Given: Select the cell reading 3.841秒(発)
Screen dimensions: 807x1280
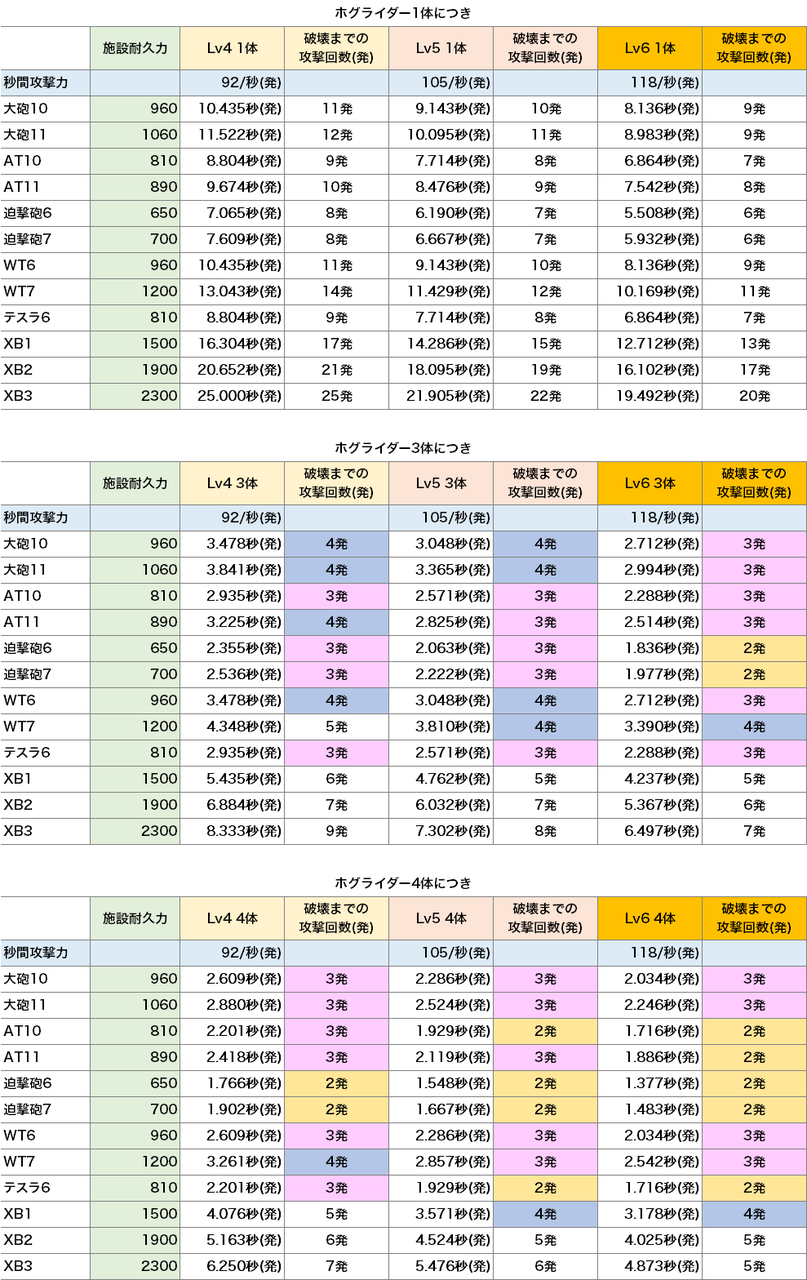Looking at the screenshot, I should click(233, 570).
